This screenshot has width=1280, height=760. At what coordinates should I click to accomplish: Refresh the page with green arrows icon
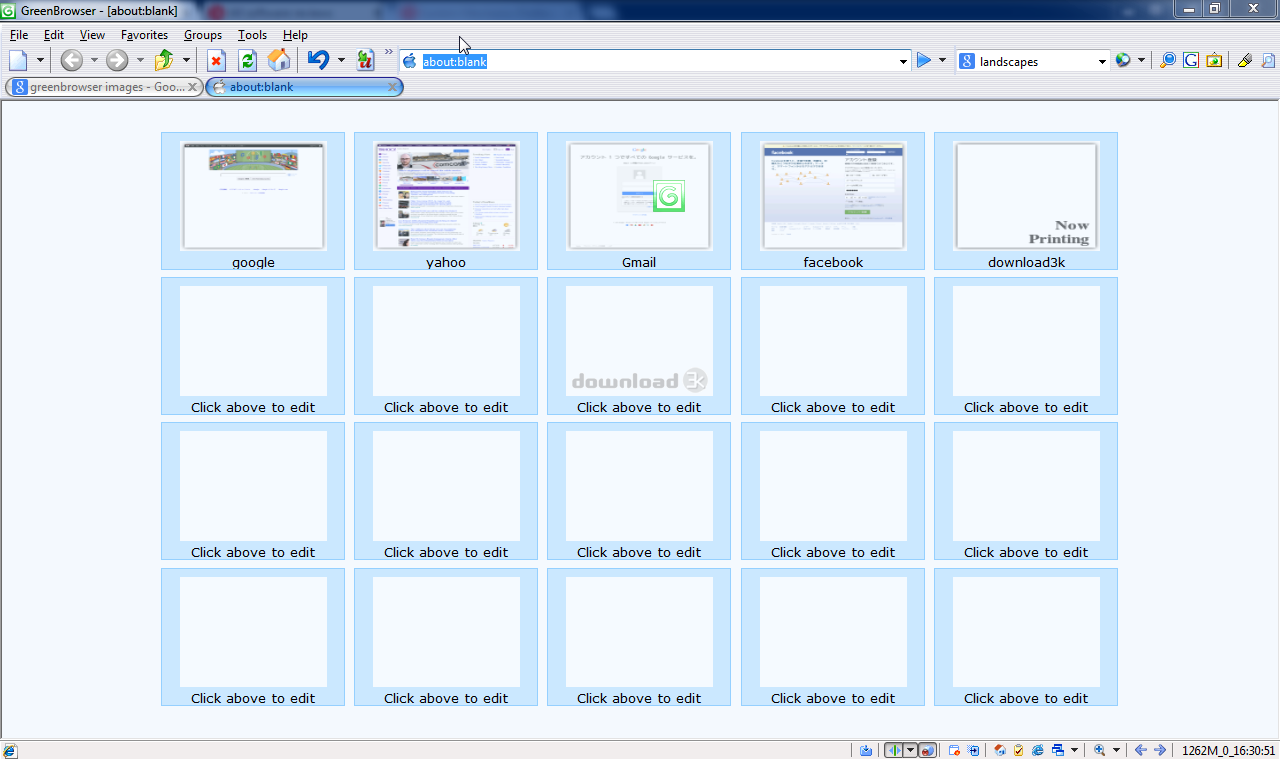(x=247, y=61)
